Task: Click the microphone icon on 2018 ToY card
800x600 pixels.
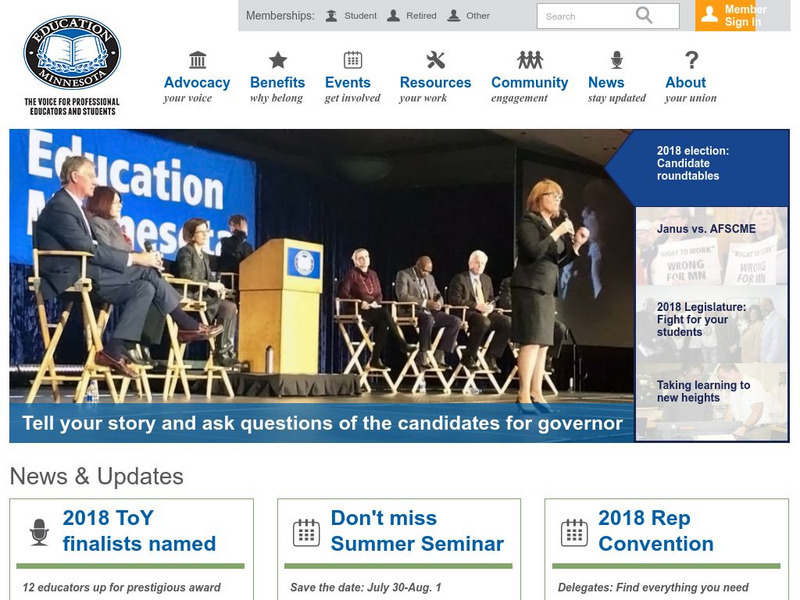Action: point(40,530)
